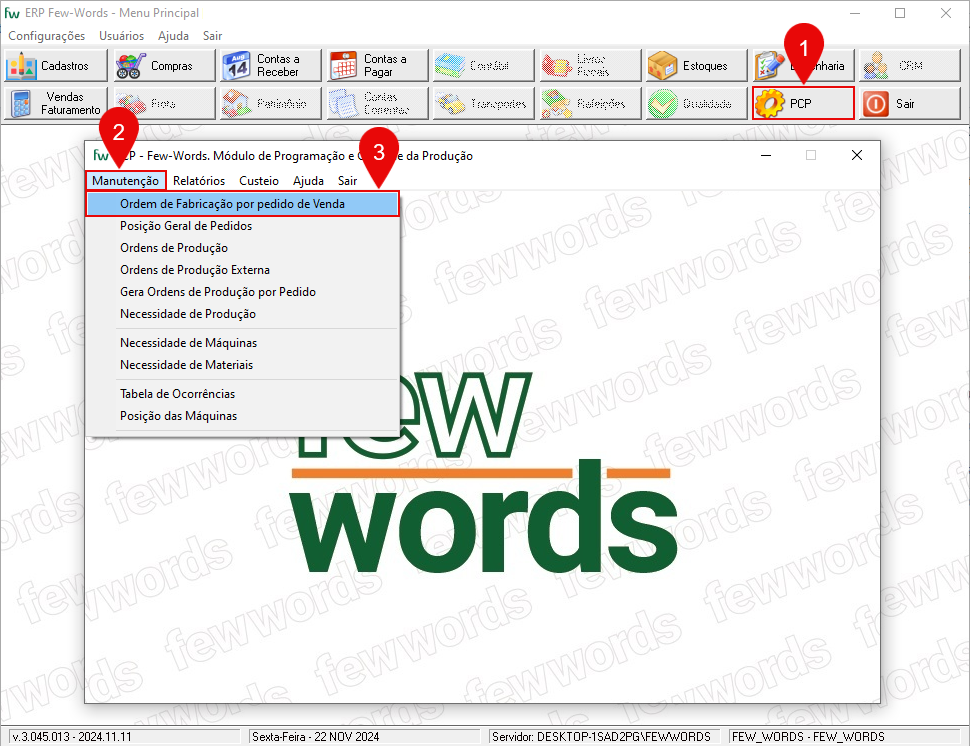This screenshot has height=746, width=970.
Task: Open the Cadastros module
Action: point(56,66)
